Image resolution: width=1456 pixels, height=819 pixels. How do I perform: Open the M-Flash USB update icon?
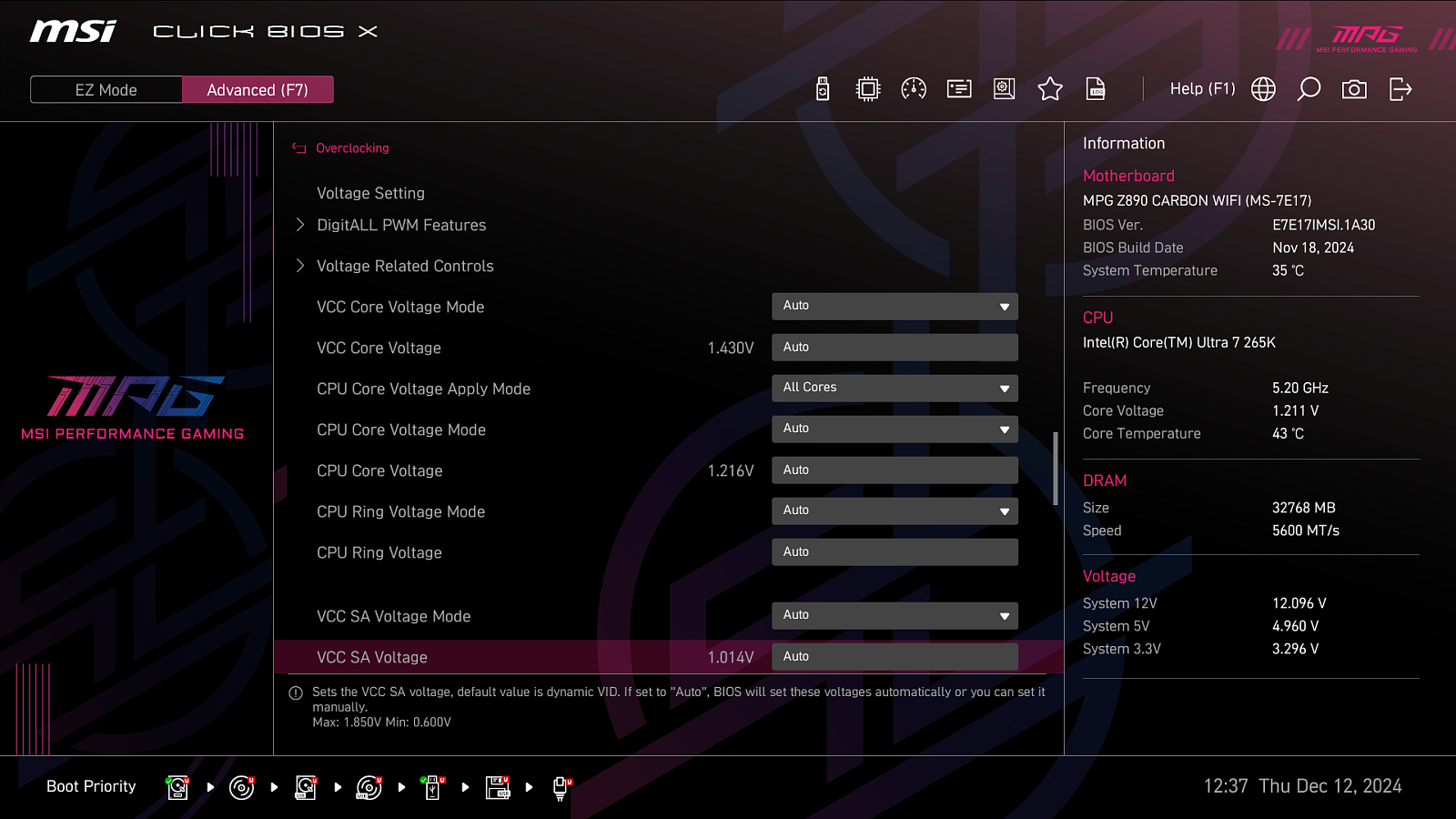823,89
